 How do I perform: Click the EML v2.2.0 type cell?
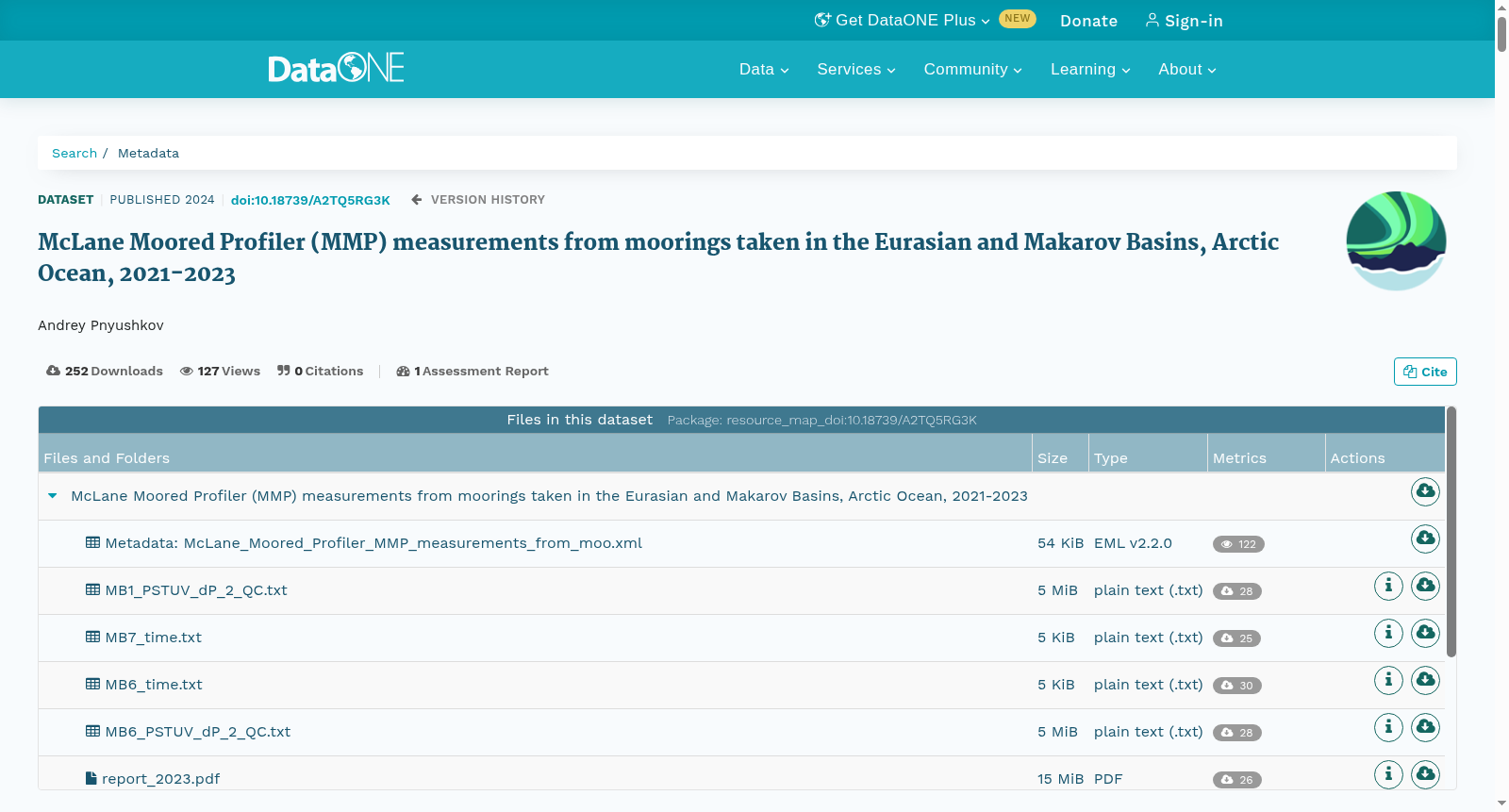coord(1133,543)
